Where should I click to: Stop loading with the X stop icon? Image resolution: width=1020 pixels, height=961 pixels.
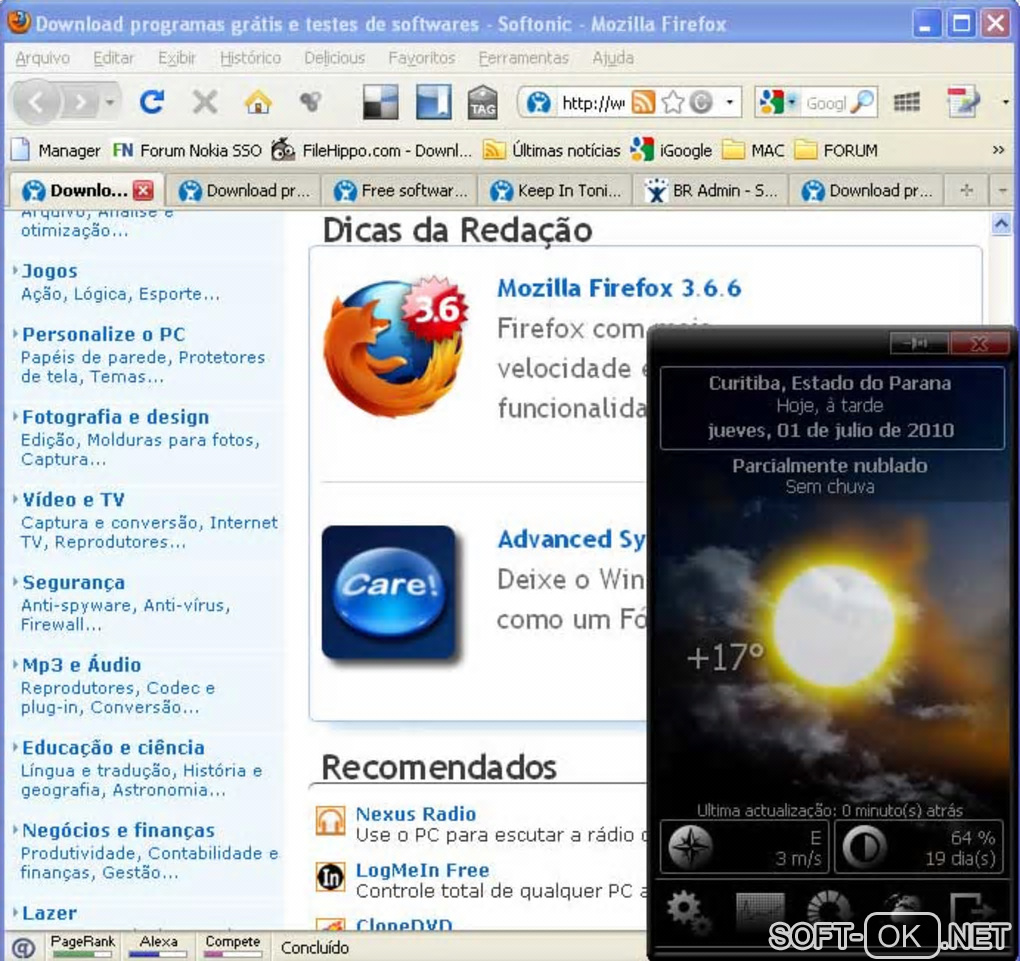coord(205,102)
